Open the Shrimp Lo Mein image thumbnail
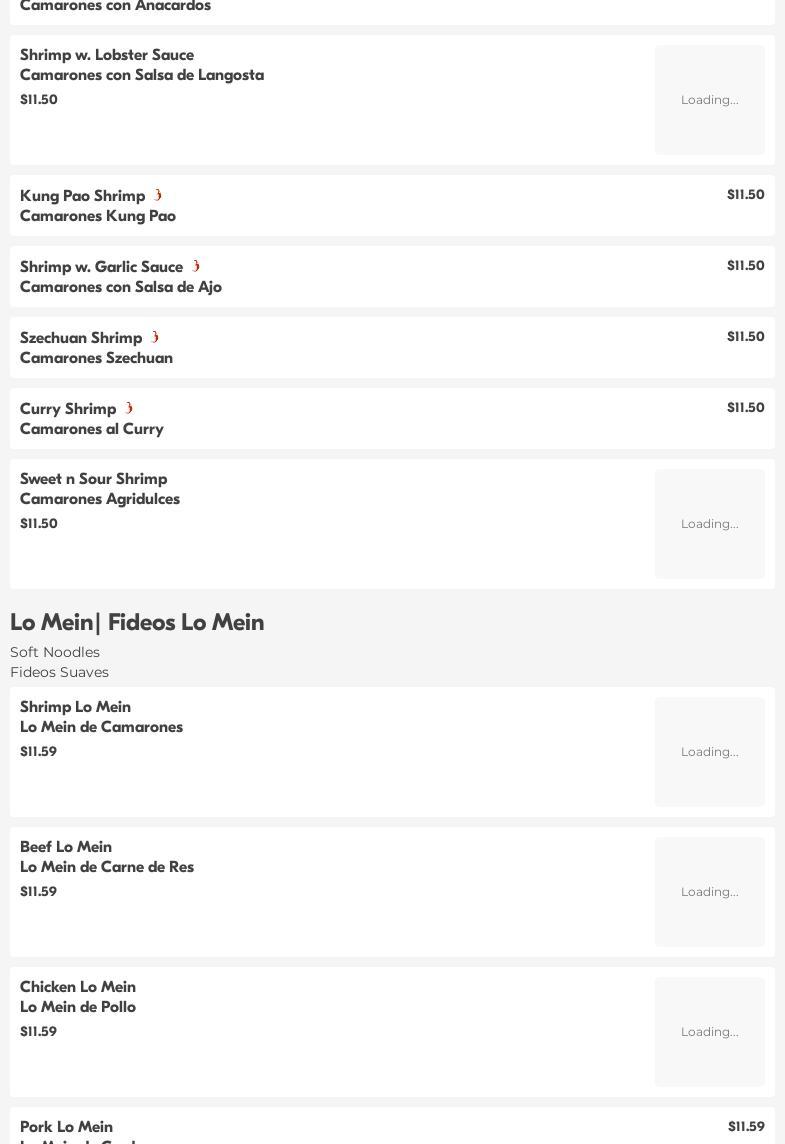The width and height of the screenshot is (785, 1144). pyautogui.click(x=709, y=752)
